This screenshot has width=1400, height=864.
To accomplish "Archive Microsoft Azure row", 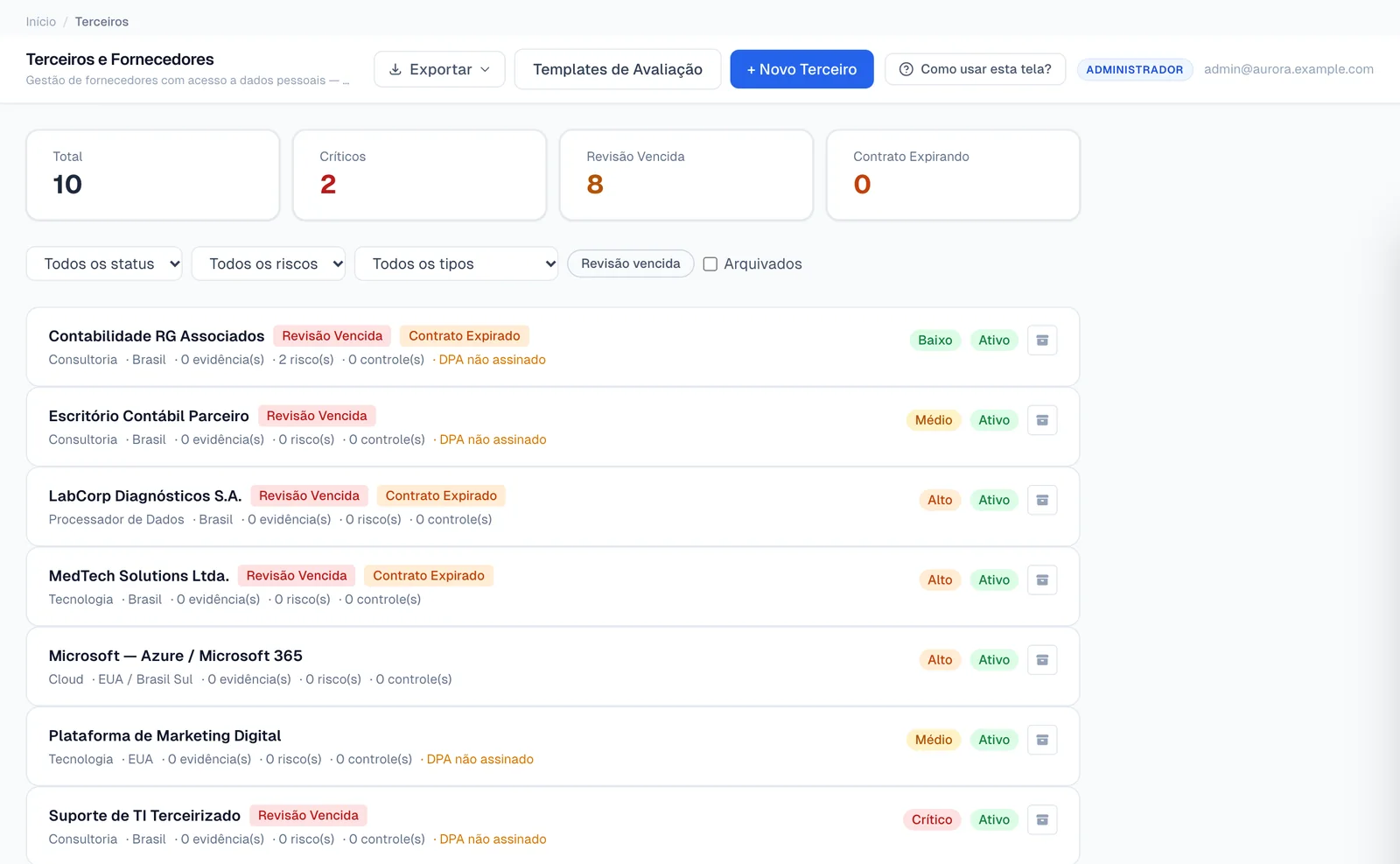I will 1042,660.
